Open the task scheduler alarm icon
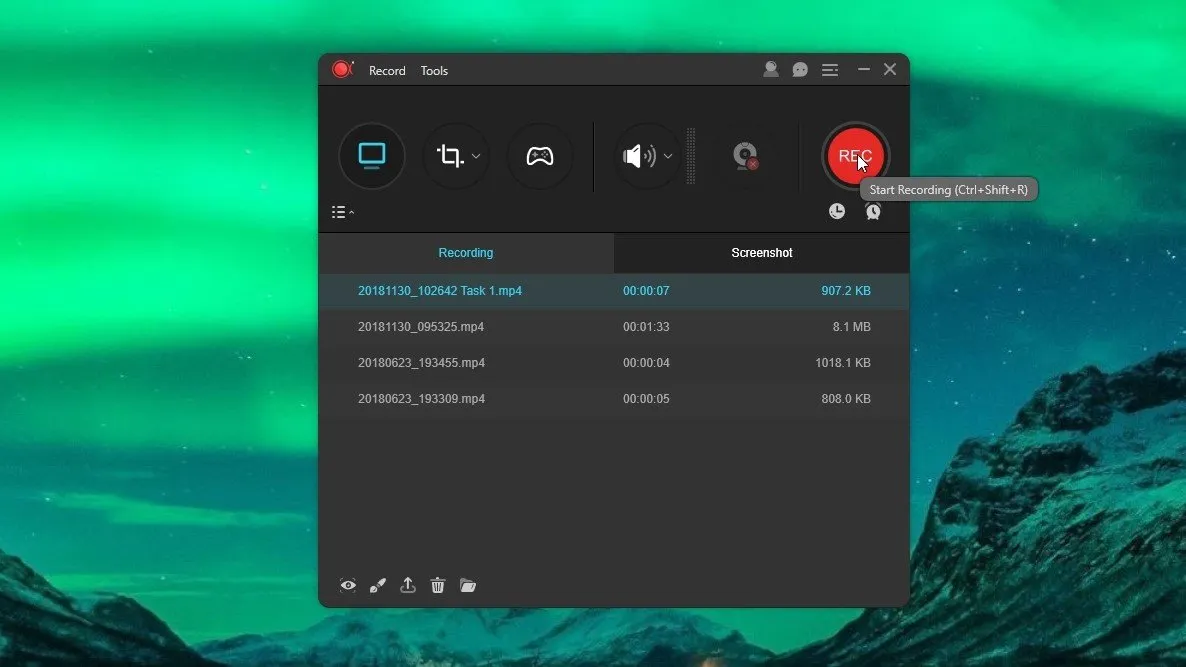The image size is (1186, 667). pos(873,211)
